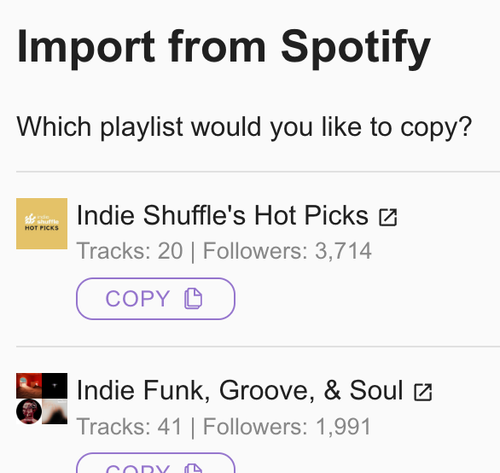Click the copy pages icon in the Indie Funk COPY button
Screen dimensions: 500x473
click(193, 468)
